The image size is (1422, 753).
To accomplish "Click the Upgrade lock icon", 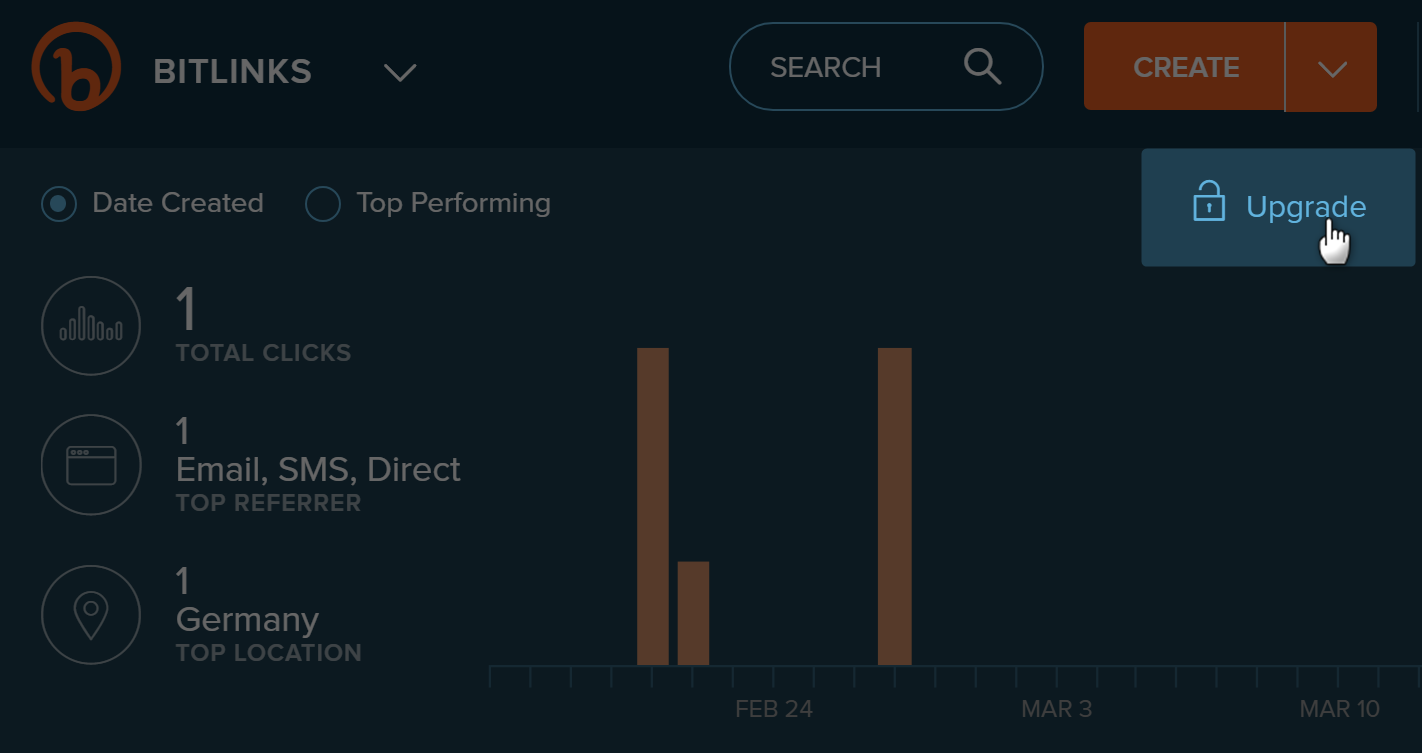I will pos(1209,201).
